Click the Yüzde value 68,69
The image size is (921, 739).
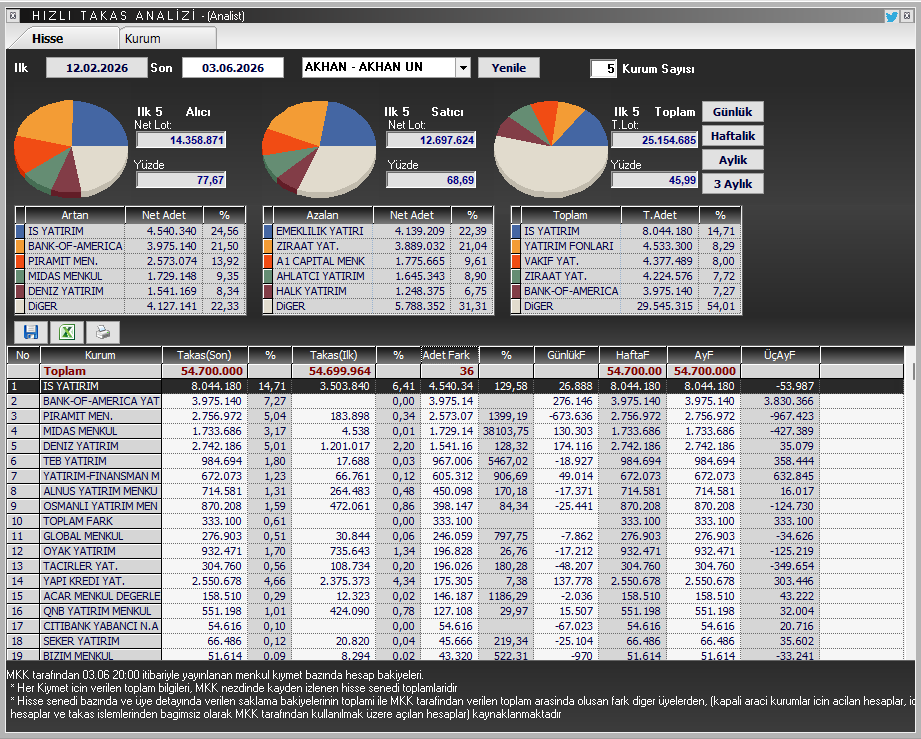pyautogui.click(x=431, y=180)
